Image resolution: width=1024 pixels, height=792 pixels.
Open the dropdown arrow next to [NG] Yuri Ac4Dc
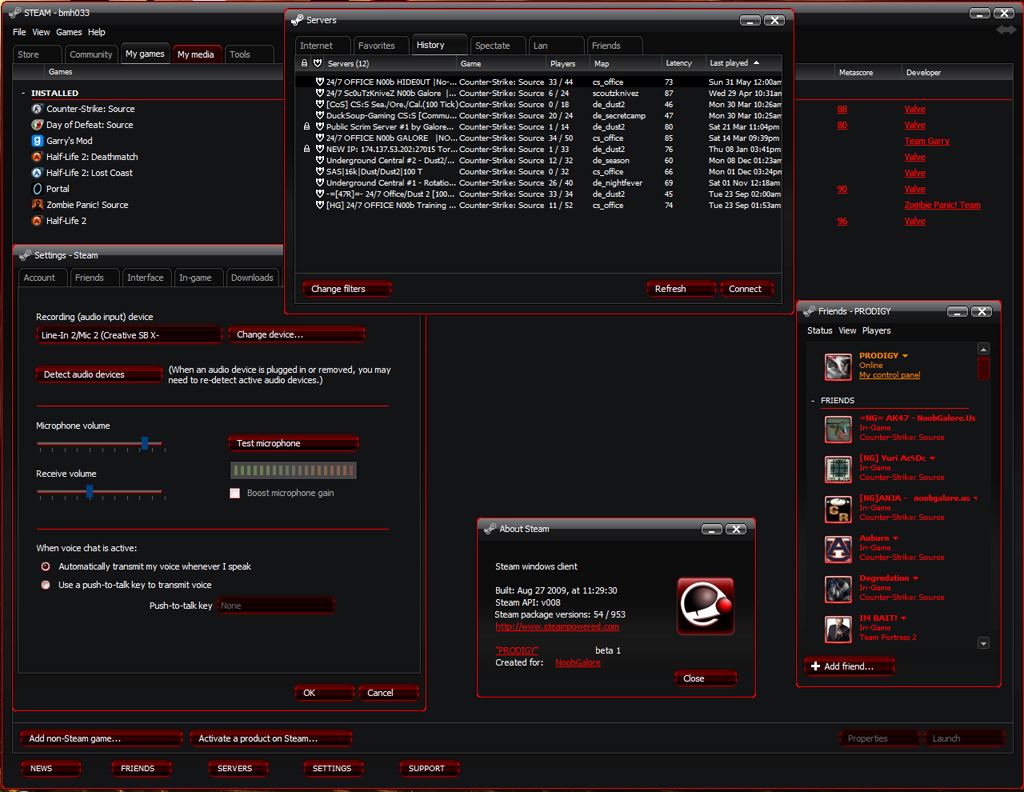point(932,458)
